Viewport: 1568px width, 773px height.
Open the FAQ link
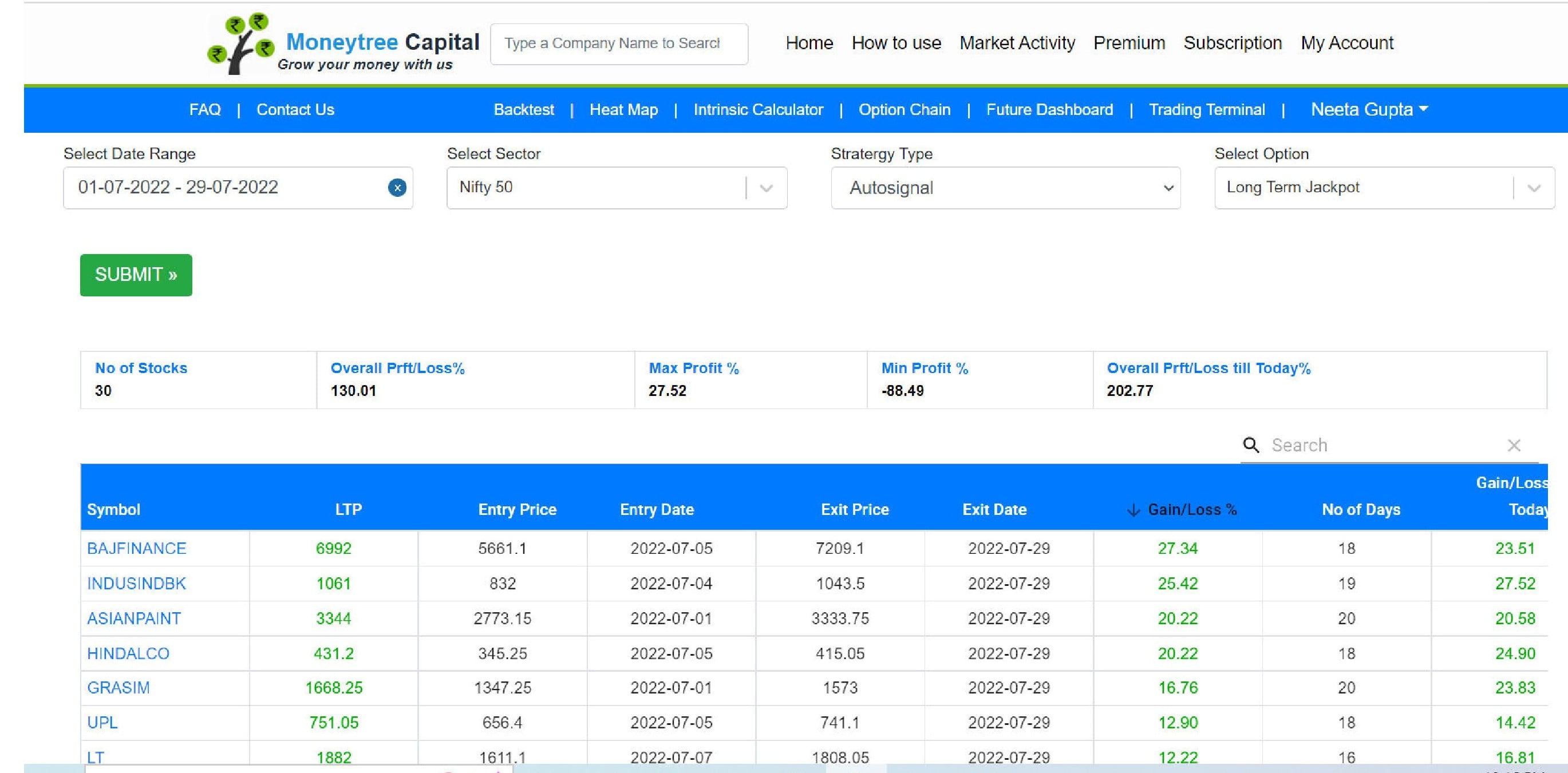(x=205, y=109)
